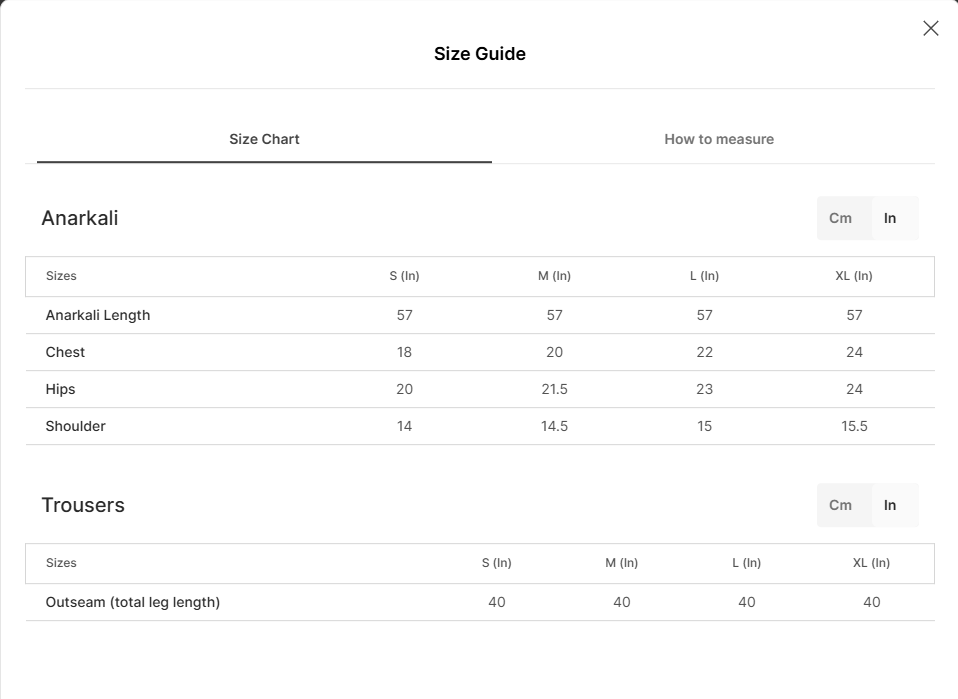
Task: Close the Size Guide dialog
Action: coord(930,29)
